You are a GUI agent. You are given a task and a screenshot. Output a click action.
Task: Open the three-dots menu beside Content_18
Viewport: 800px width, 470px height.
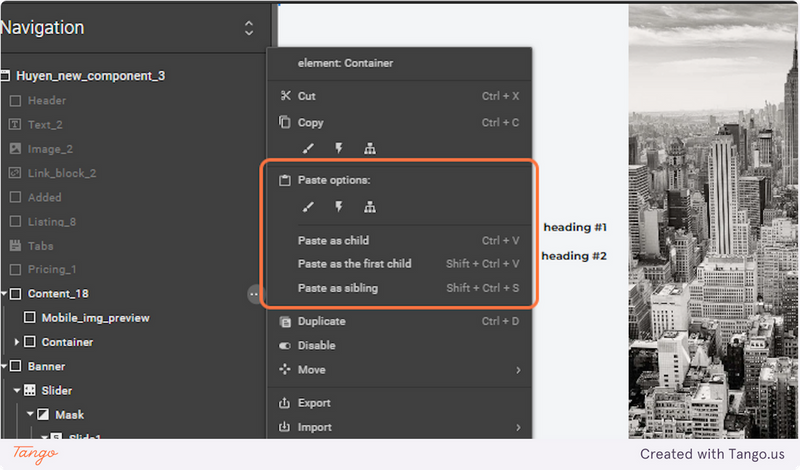pos(254,294)
